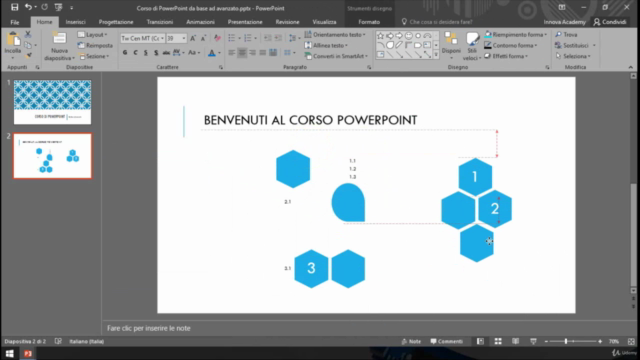Start slideshow icon in status bar
This screenshot has width=640, height=360.
tap(533, 342)
